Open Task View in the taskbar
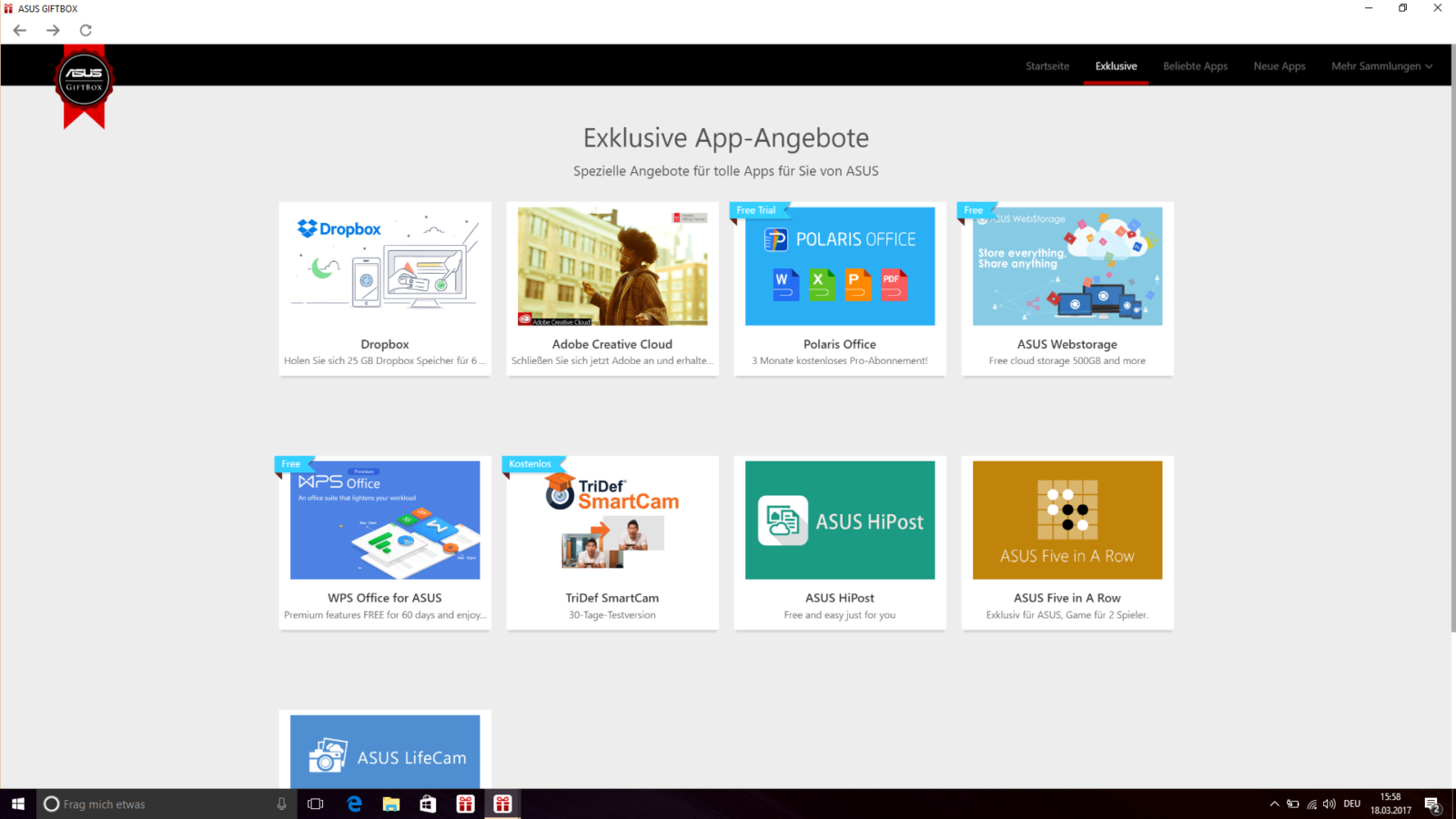The width and height of the screenshot is (1456, 819). tap(316, 804)
